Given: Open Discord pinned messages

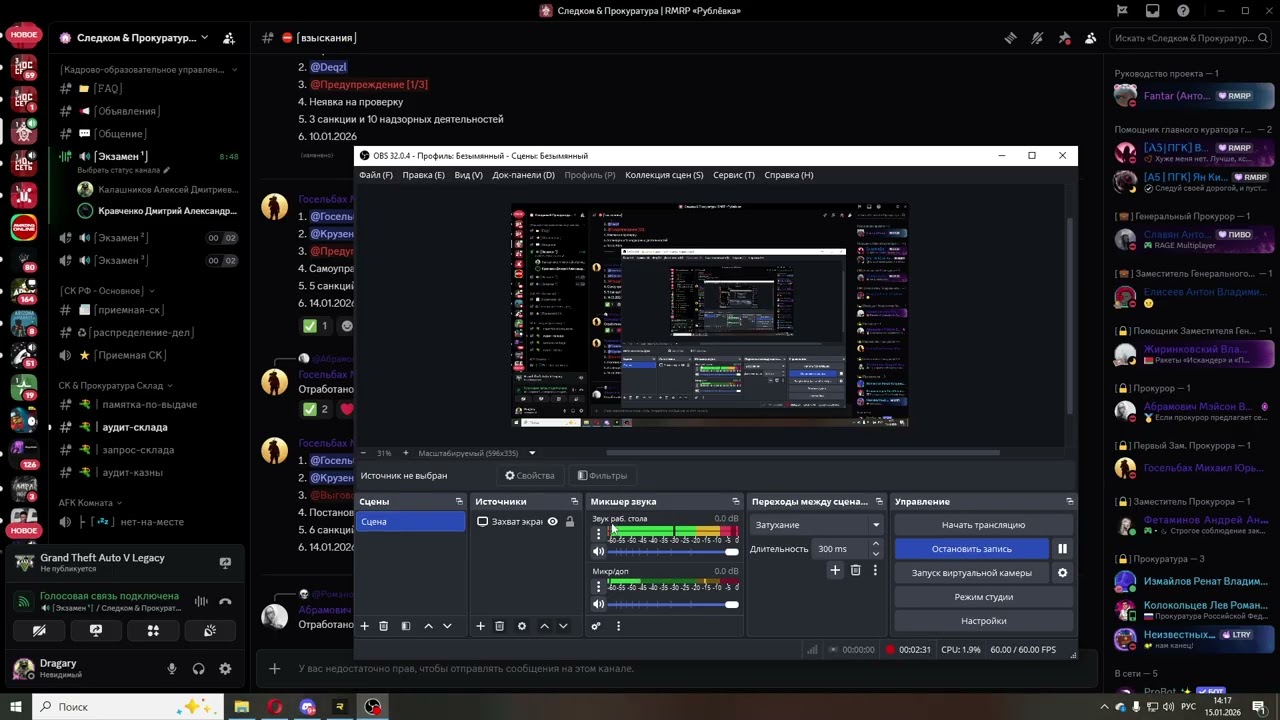Looking at the screenshot, I should coord(1064,38).
